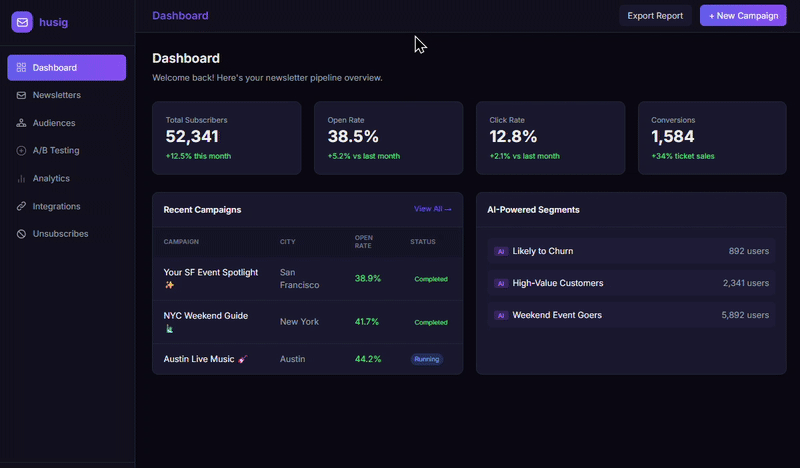Screen dimensions: 800x468
Task: Click the Analytics bar chart icon
Action: coord(22,179)
